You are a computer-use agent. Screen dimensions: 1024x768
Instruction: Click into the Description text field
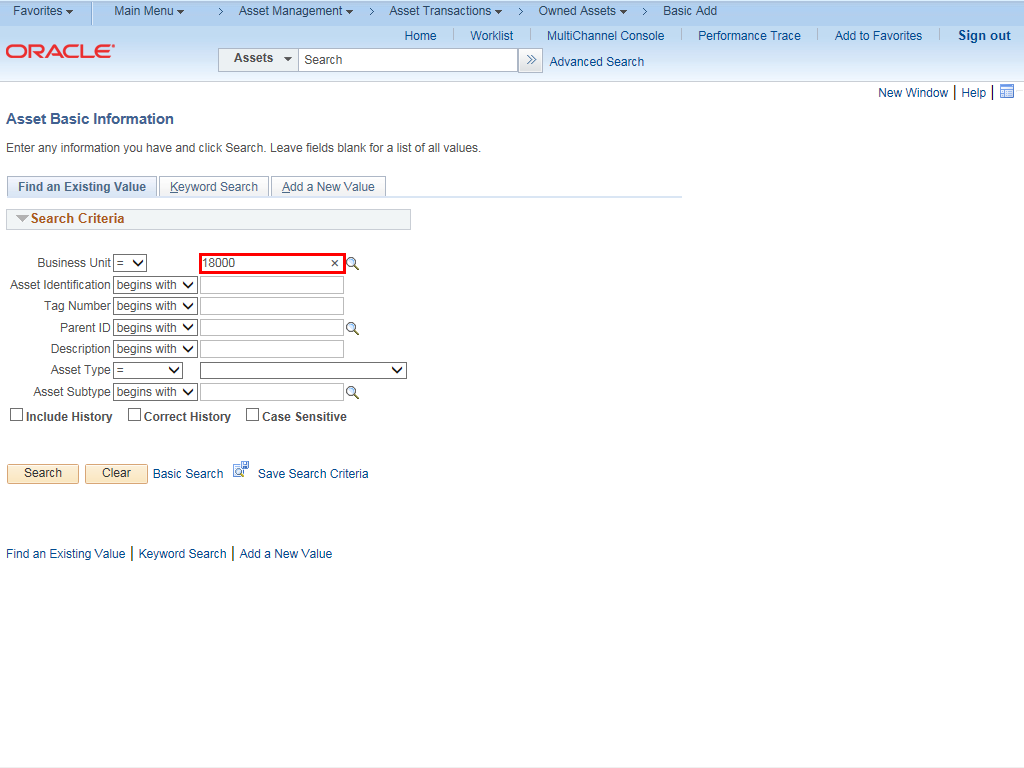(x=272, y=349)
